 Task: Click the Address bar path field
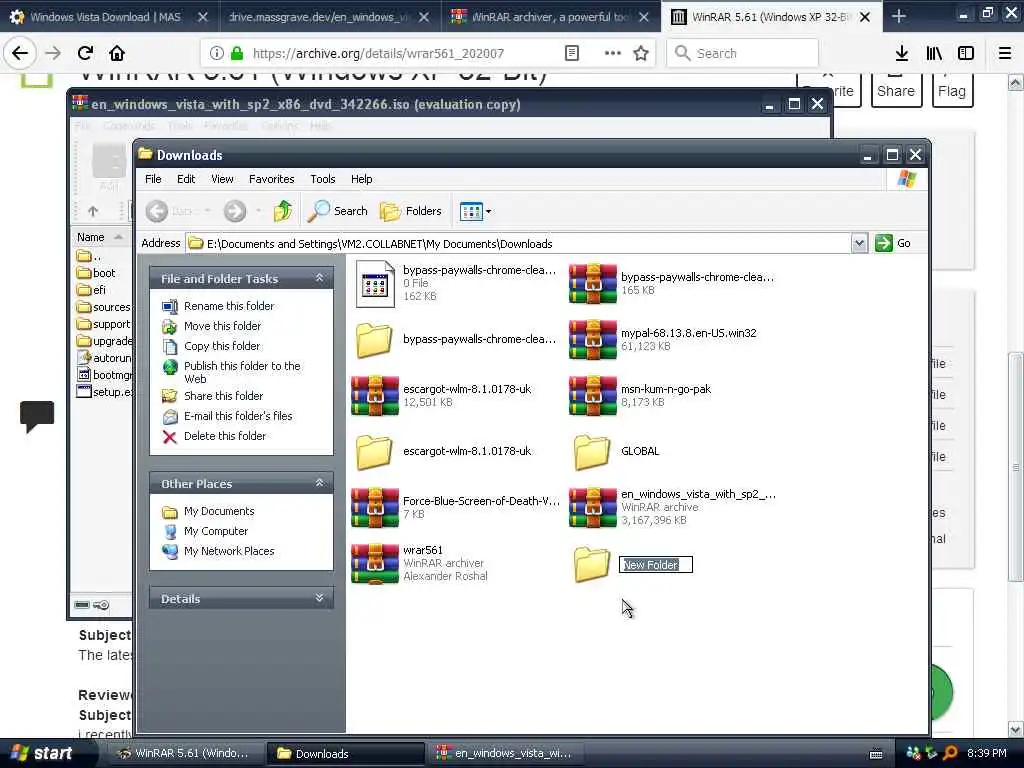[519, 244]
